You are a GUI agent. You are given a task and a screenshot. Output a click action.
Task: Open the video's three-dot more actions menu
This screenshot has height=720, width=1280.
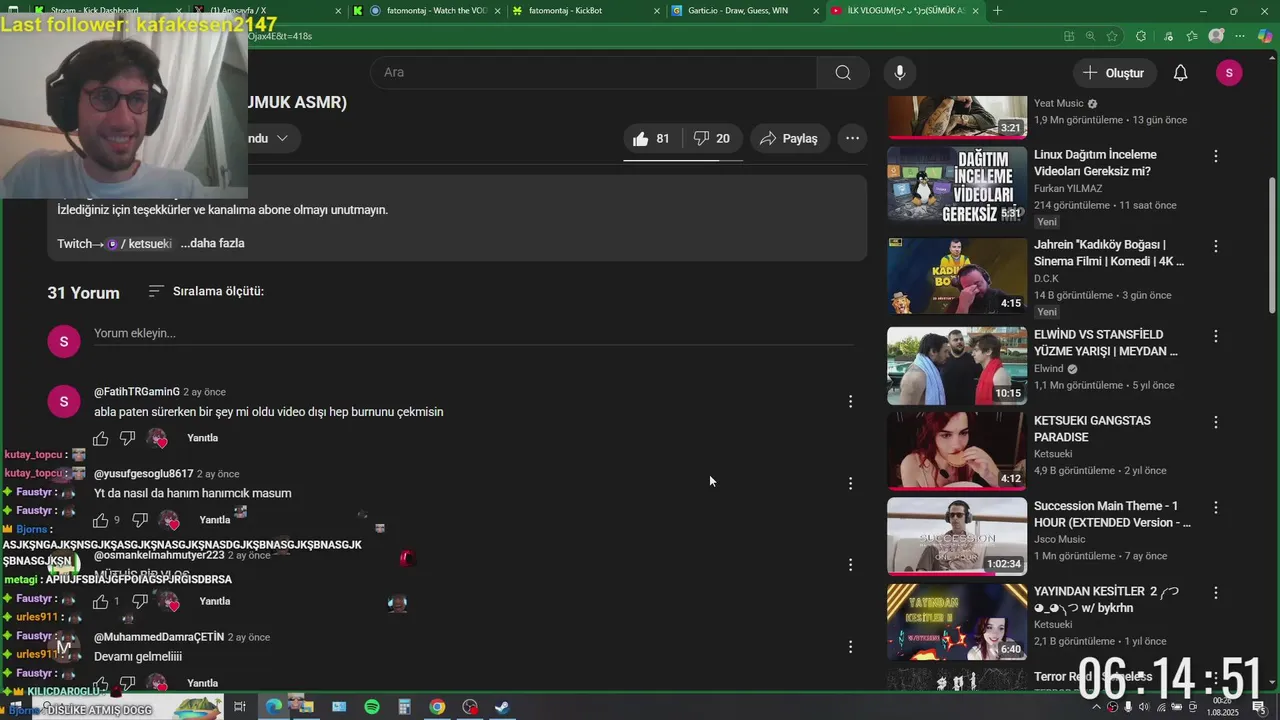click(852, 139)
